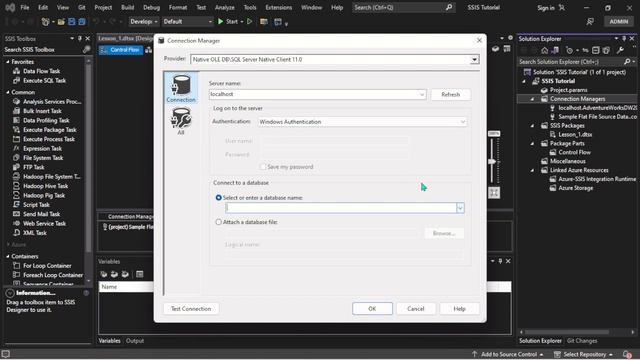
Task: Open the All properties page icon
Action: pos(181,121)
